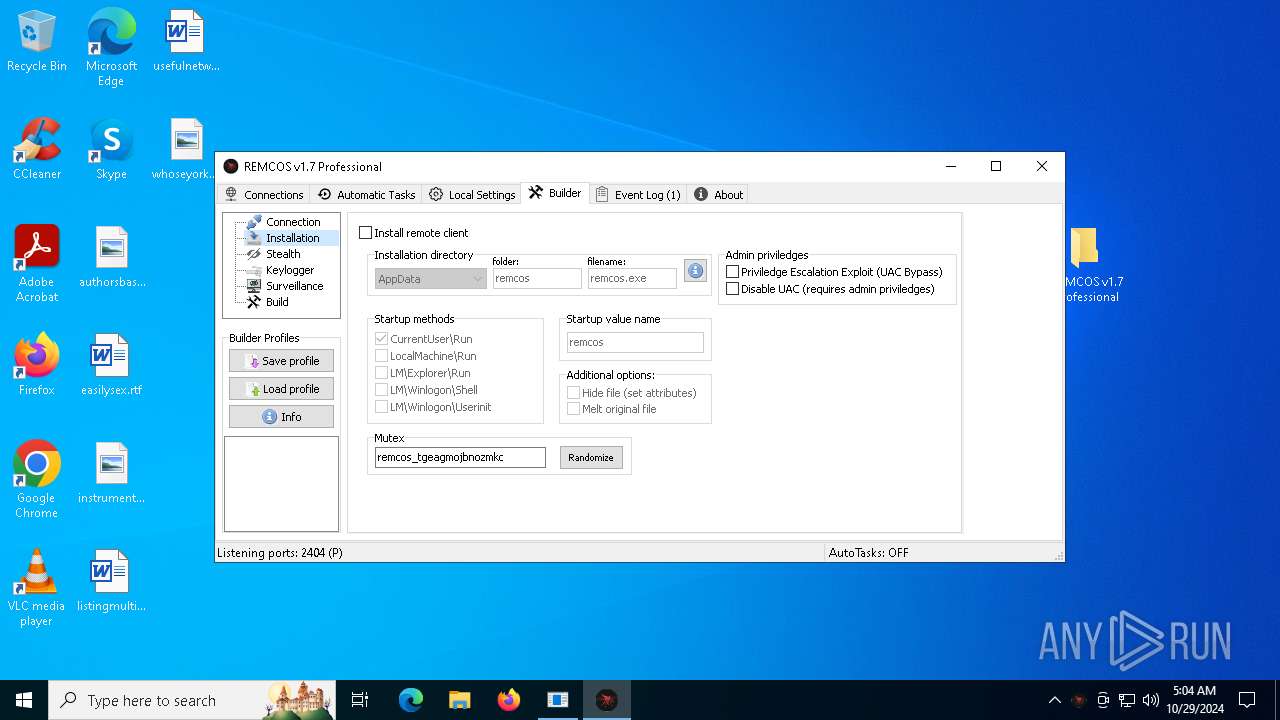Viewport: 1280px width, 720px height.
Task: Toggle LM\Explorer\Run startup method
Action: tap(381, 373)
